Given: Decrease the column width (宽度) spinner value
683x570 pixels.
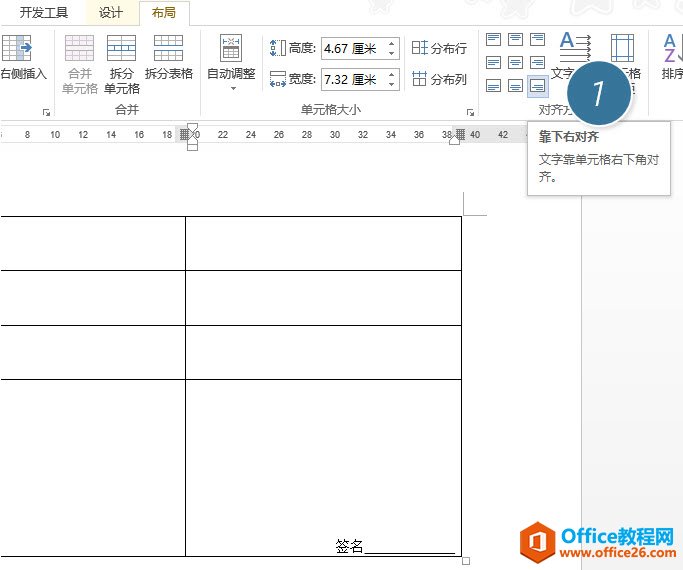Looking at the screenshot, I should [391, 84].
